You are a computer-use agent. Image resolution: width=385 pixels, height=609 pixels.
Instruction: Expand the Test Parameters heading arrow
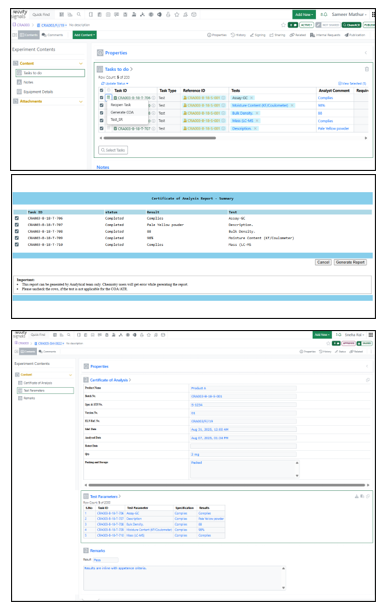click(120, 496)
